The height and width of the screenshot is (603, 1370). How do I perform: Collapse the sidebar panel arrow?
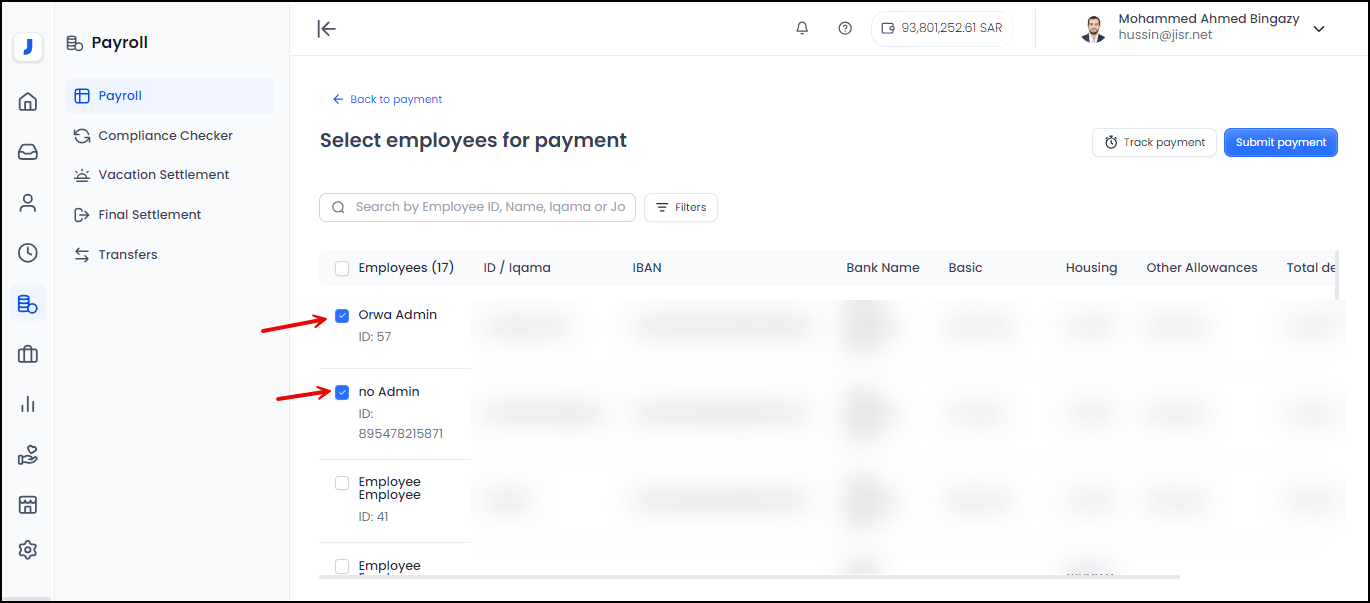point(326,28)
